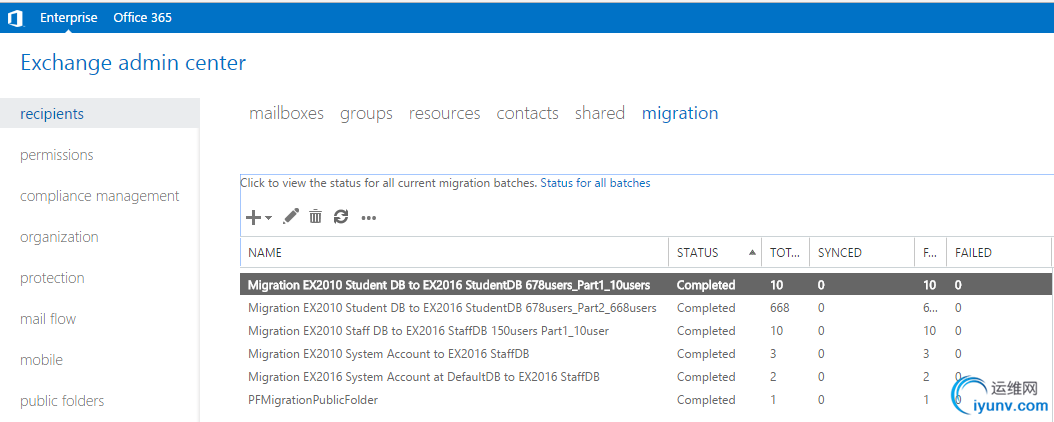Click the delete trash can icon
Screen dimensions: 1054x422
point(316,216)
